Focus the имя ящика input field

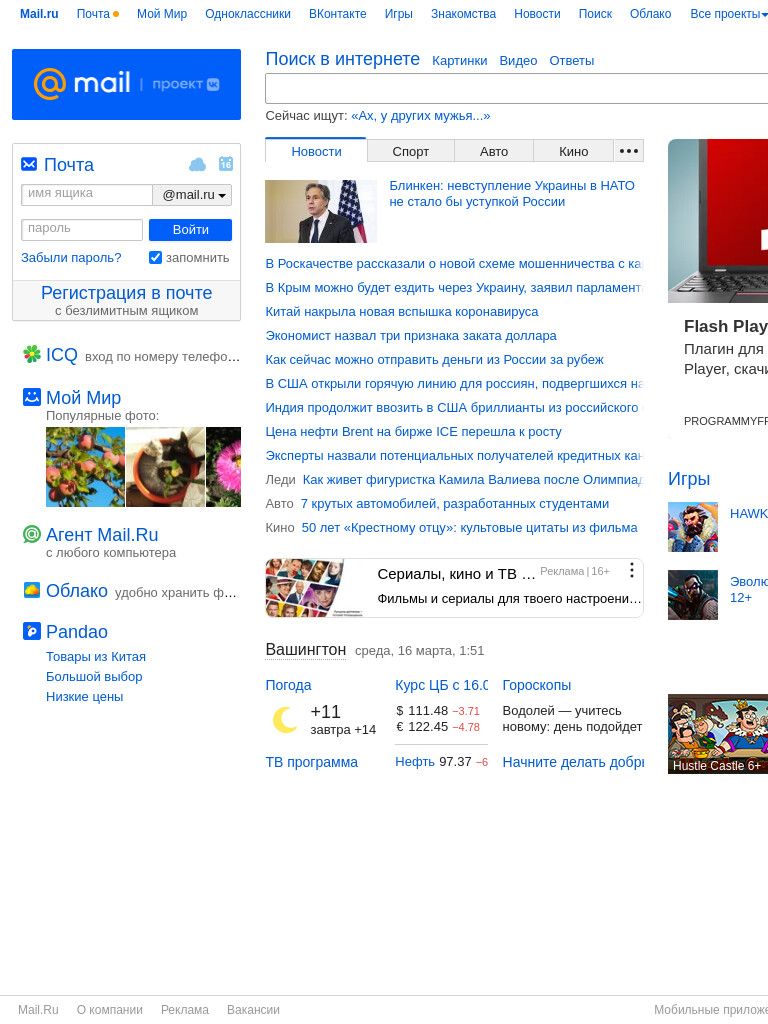tap(87, 195)
